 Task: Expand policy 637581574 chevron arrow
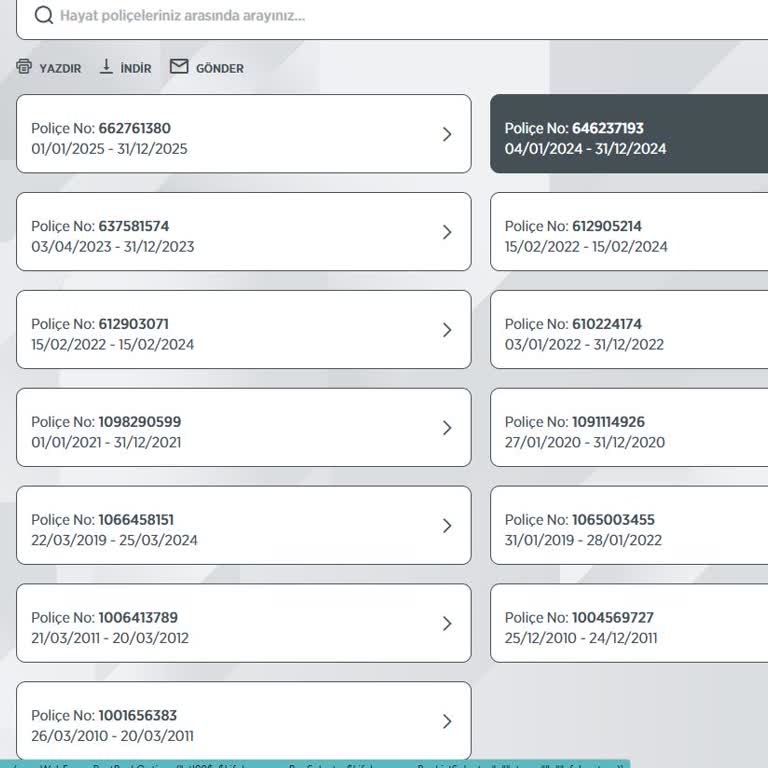pyautogui.click(x=447, y=232)
